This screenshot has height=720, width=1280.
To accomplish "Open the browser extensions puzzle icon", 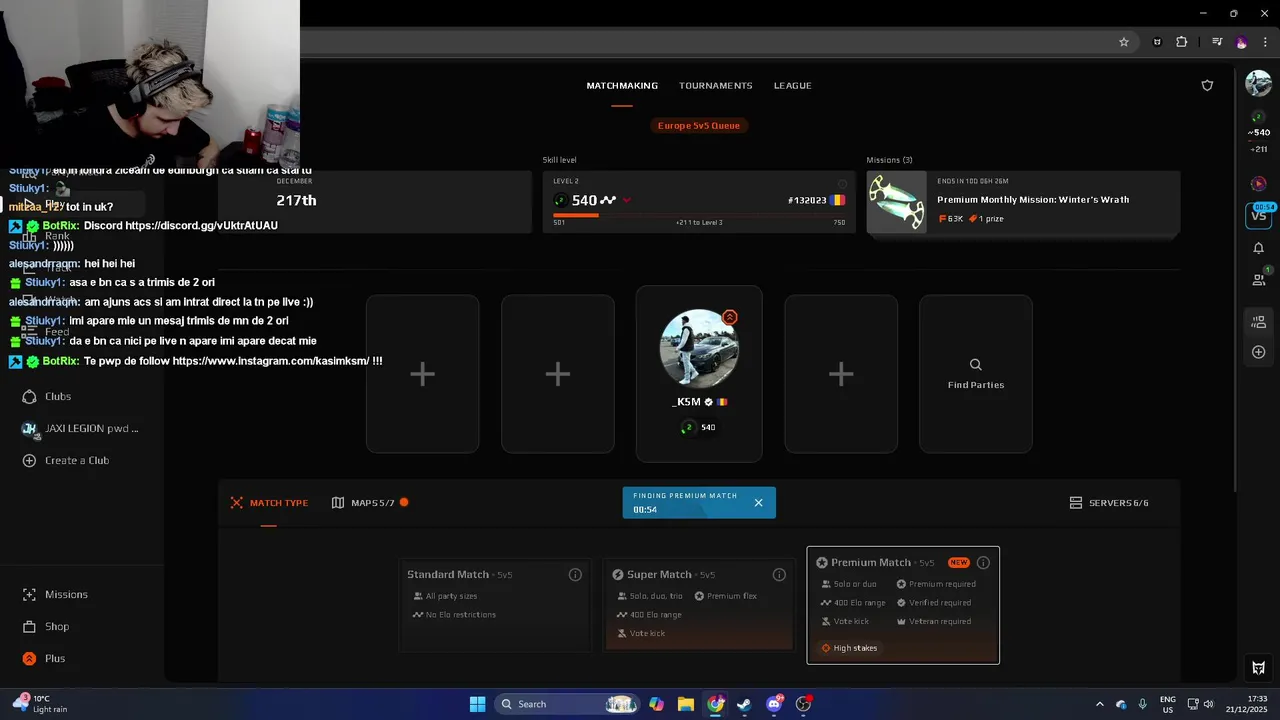I will [1181, 42].
